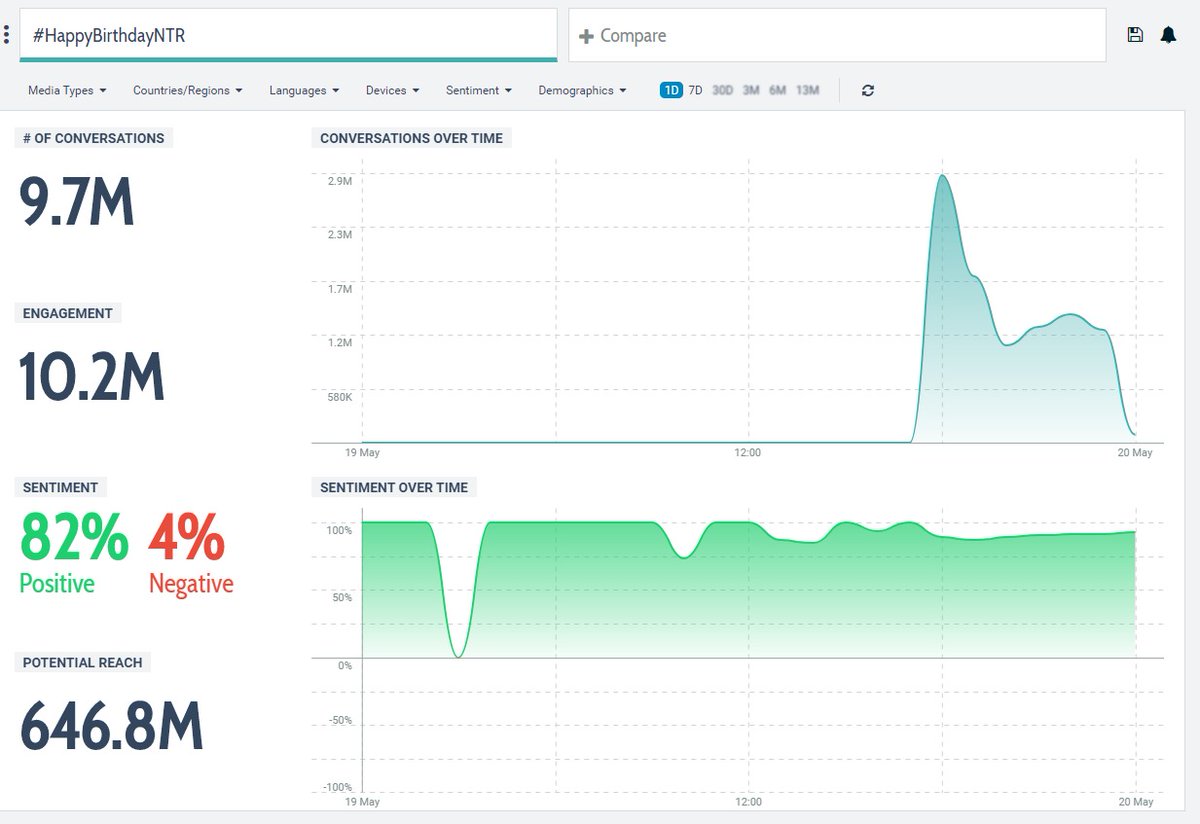The image size is (1200, 824).
Task: Click the 82% Positive sentiment figure
Action: [x=74, y=538]
